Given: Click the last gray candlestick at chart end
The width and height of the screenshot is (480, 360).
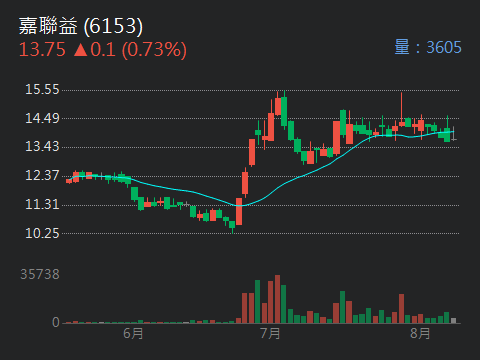Looking at the screenshot, I should click(x=453, y=133).
